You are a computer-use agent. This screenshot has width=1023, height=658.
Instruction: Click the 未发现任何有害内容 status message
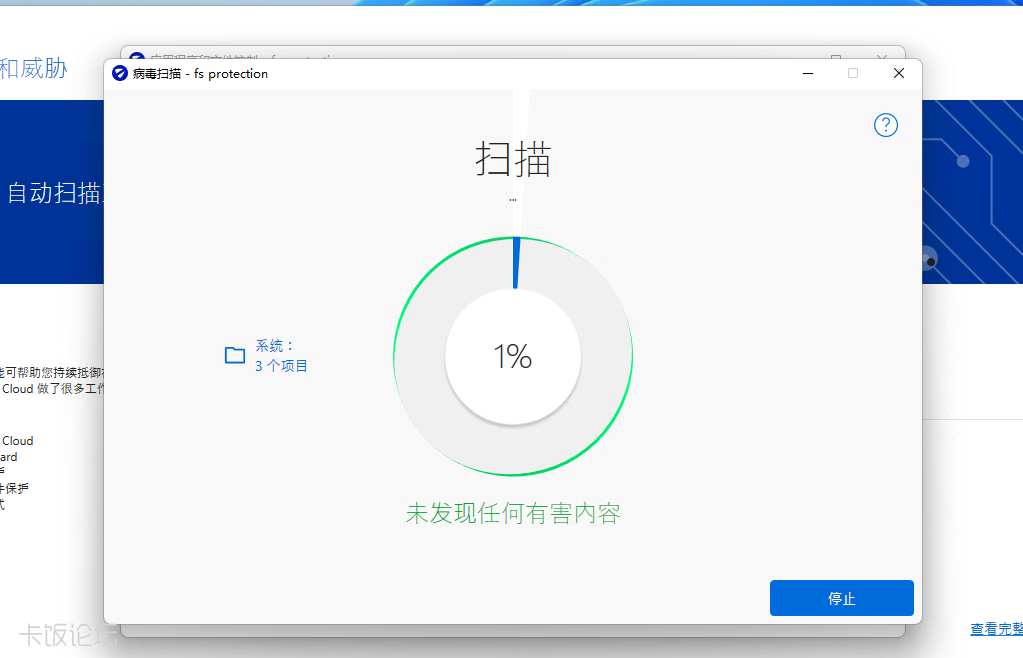(x=513, y=512)
